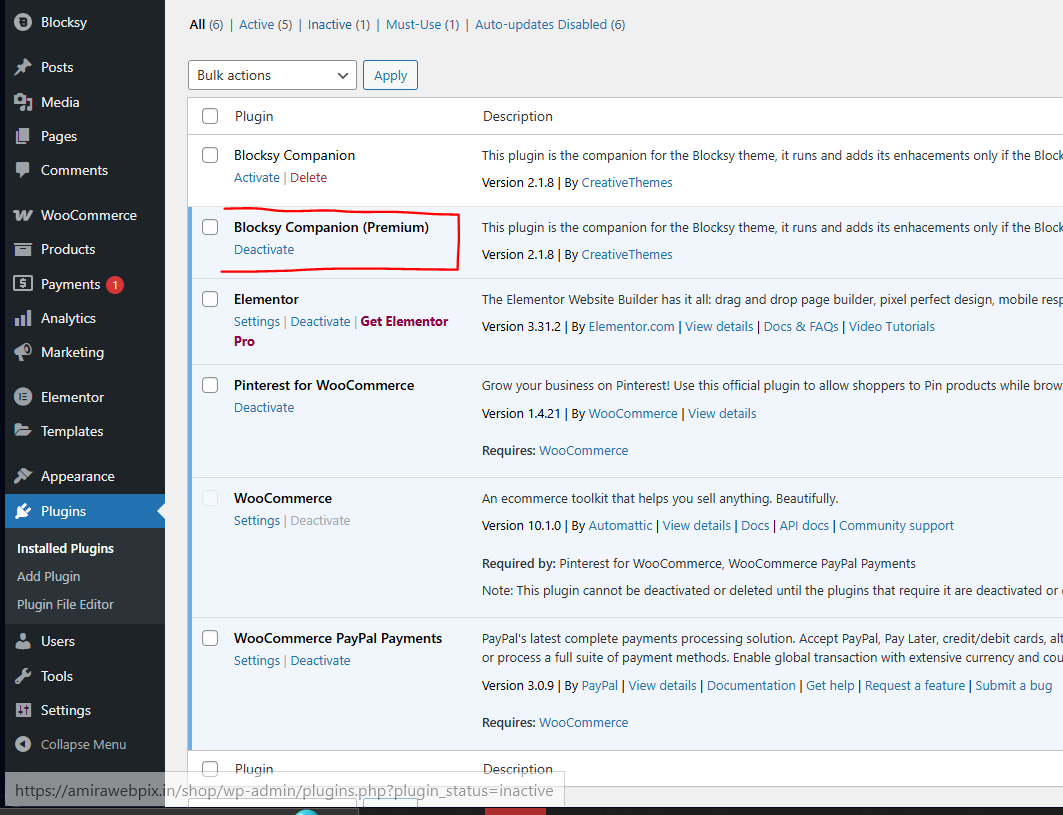
Task: Check the select-all plugins checkbox
Action: click(210, 116)
